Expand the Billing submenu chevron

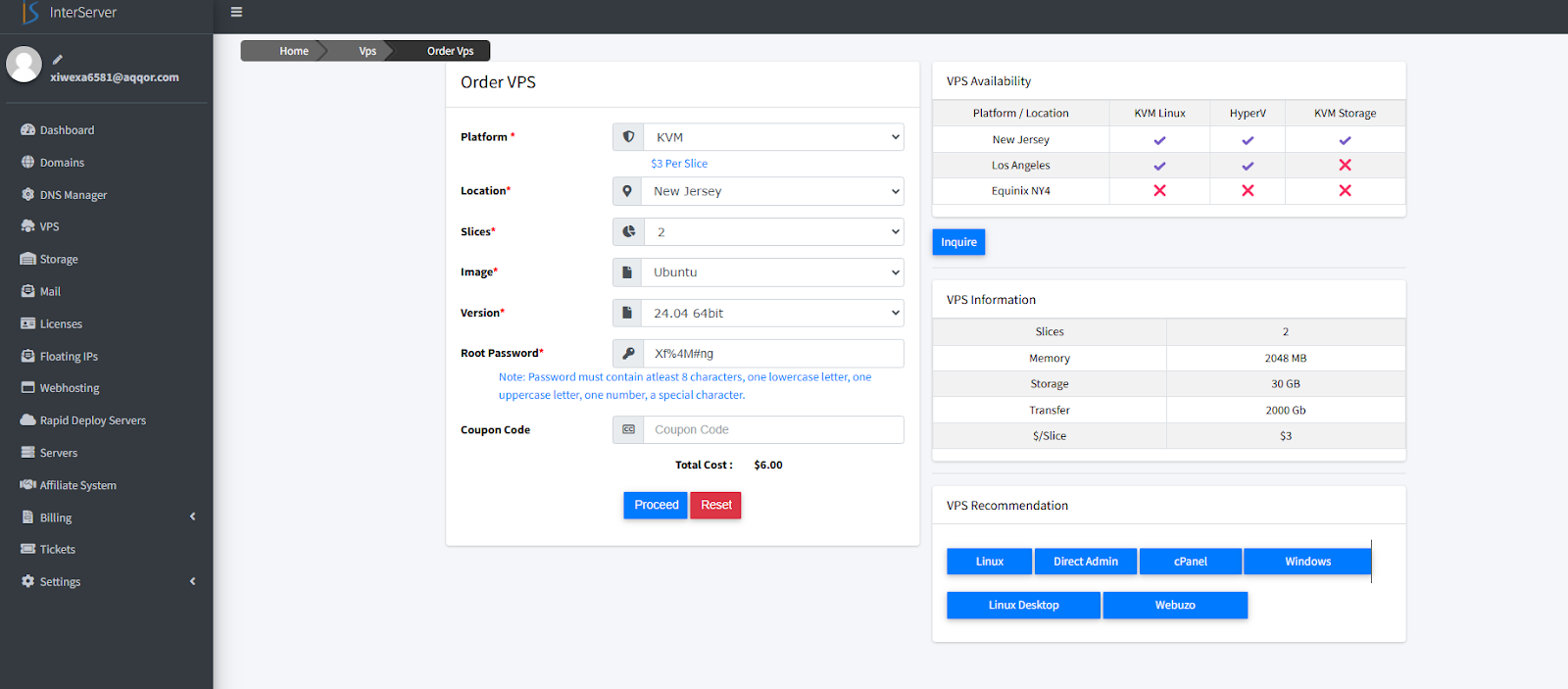pyautogui.click(x=192, y=517)
